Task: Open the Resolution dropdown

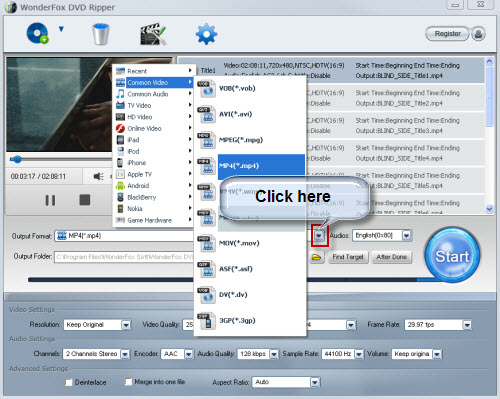Action: [x=126, y=325]
